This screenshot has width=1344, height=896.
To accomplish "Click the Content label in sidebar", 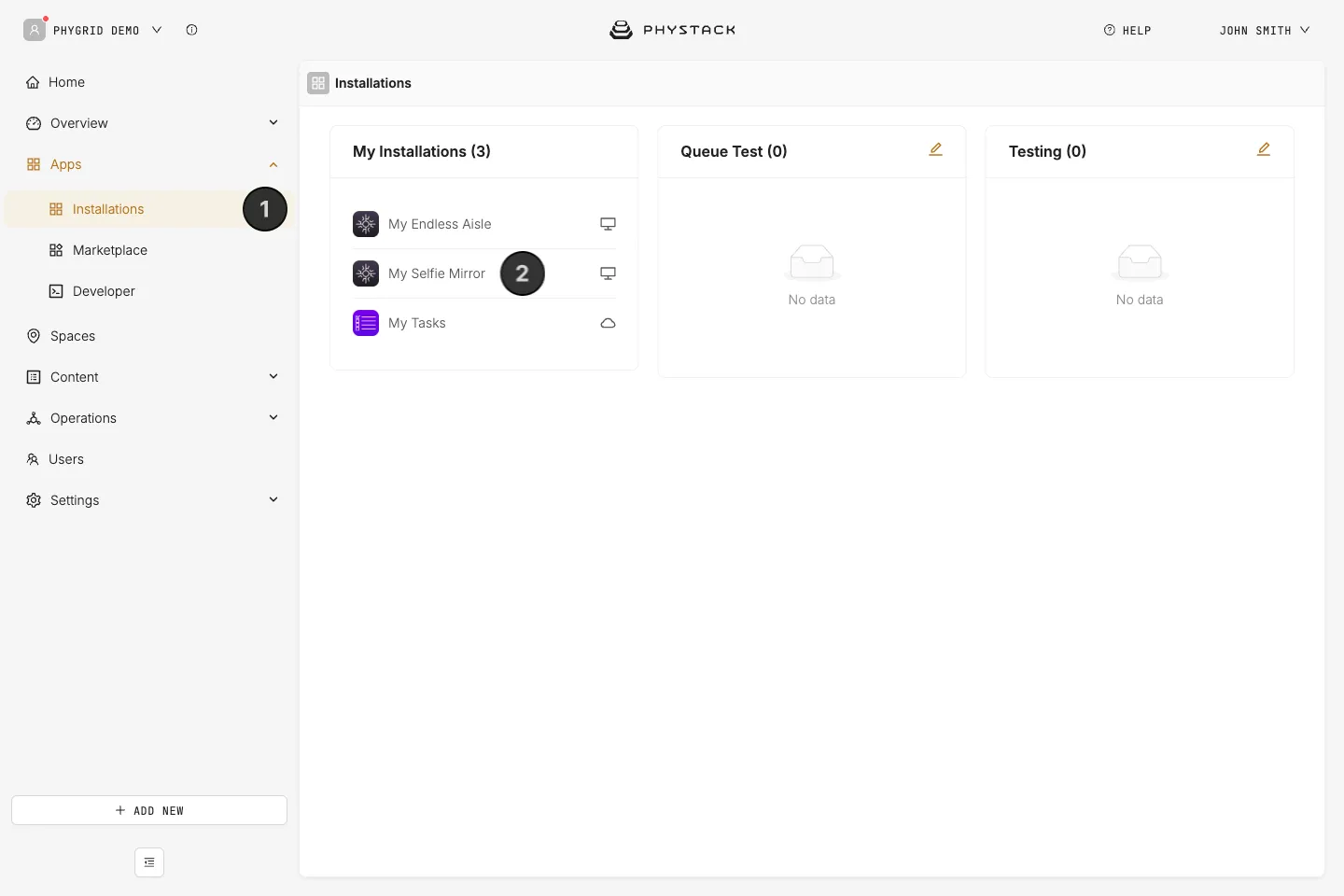I will tap(75, 377).
